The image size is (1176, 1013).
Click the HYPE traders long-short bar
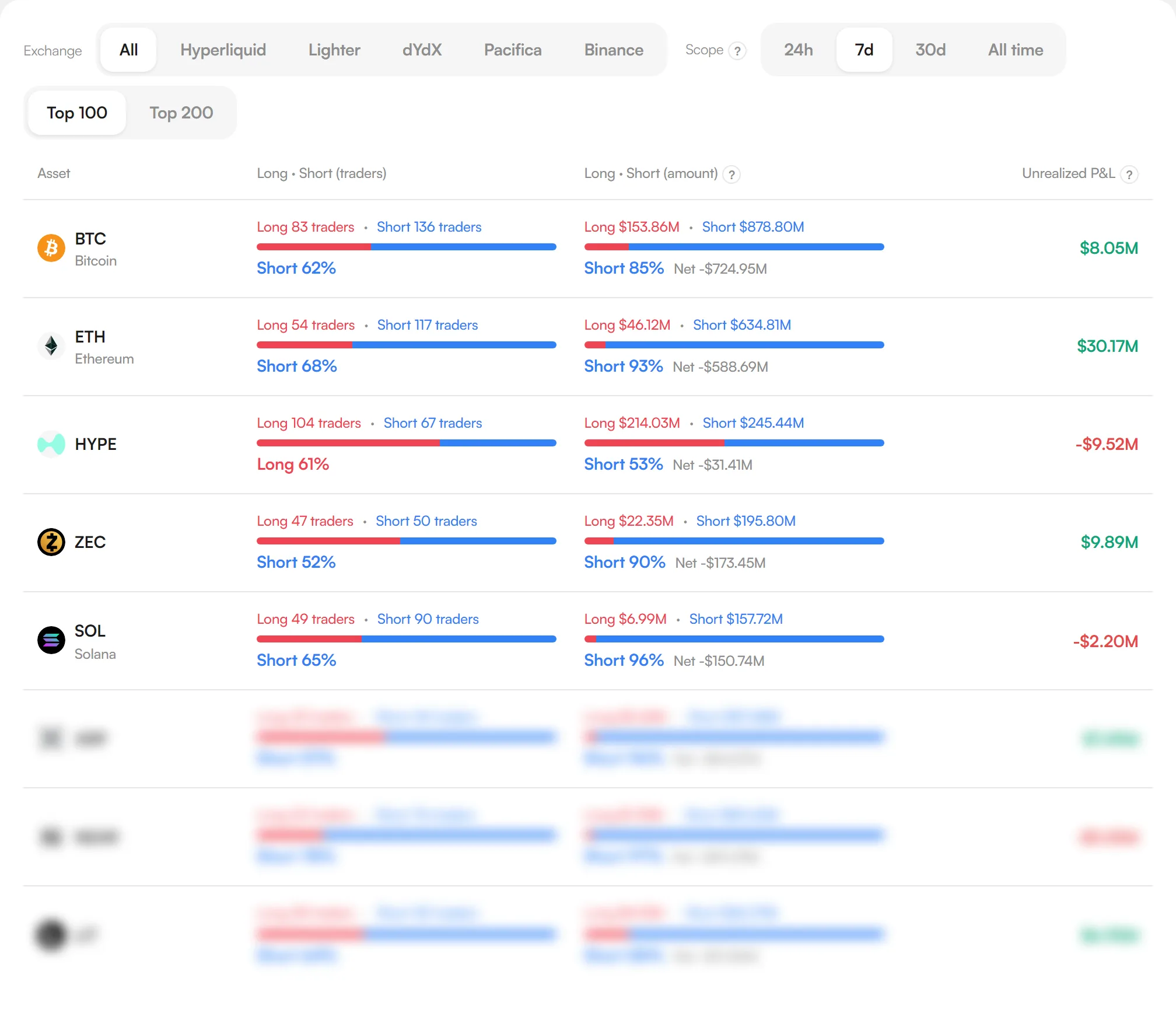407,443
